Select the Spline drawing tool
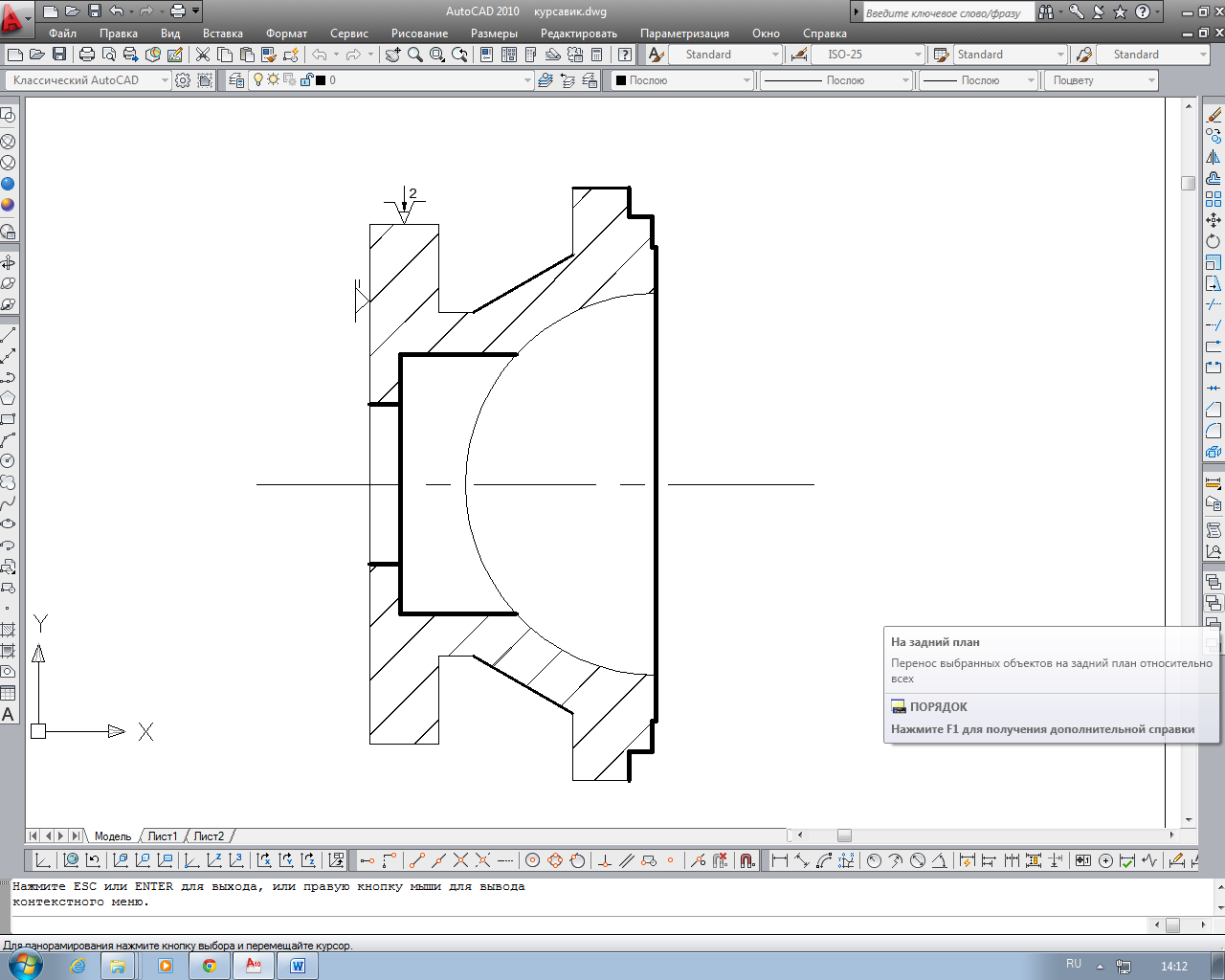The width and height of the screenshot is (1225, 980). coord(8,503)
